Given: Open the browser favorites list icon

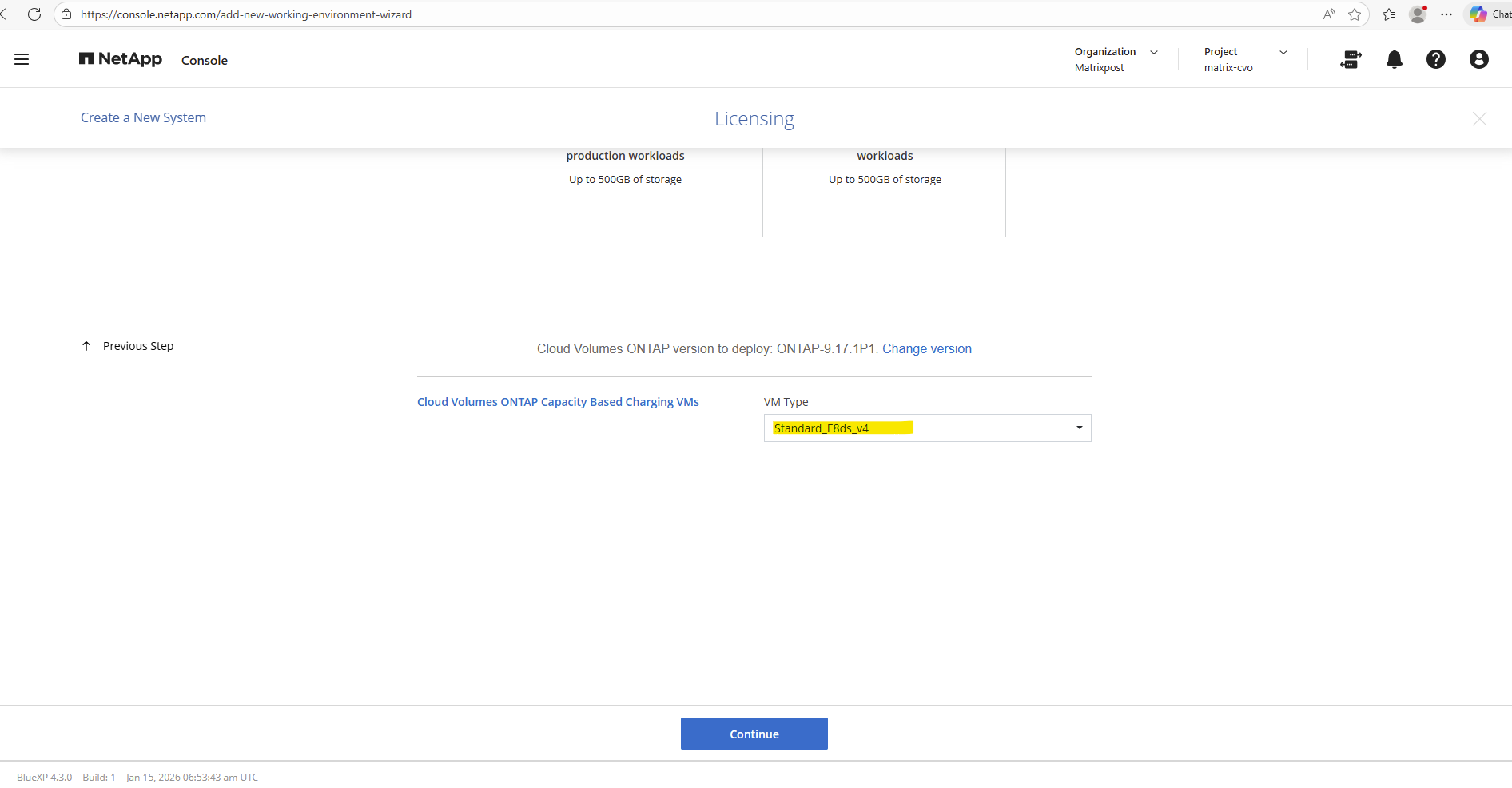Looking at the screenshot, I should click(x=1389, y=14).
